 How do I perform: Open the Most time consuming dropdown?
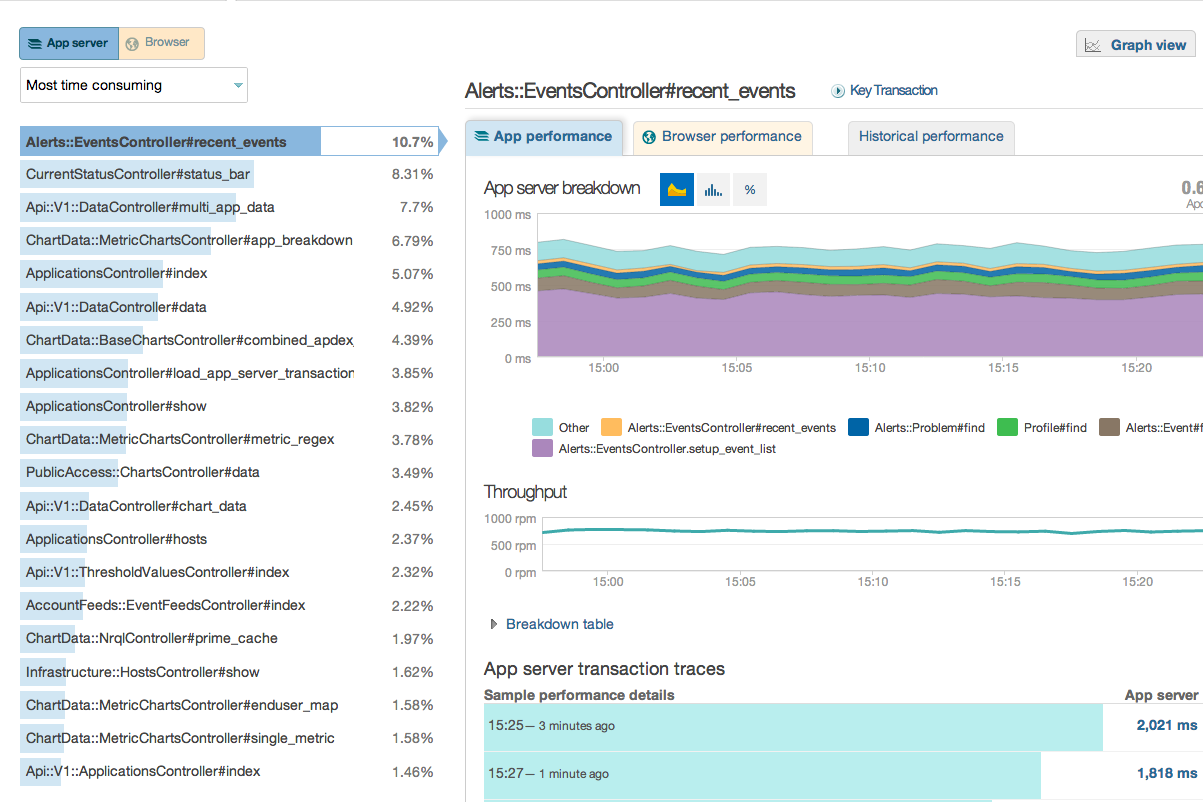[x=134, y=85]
